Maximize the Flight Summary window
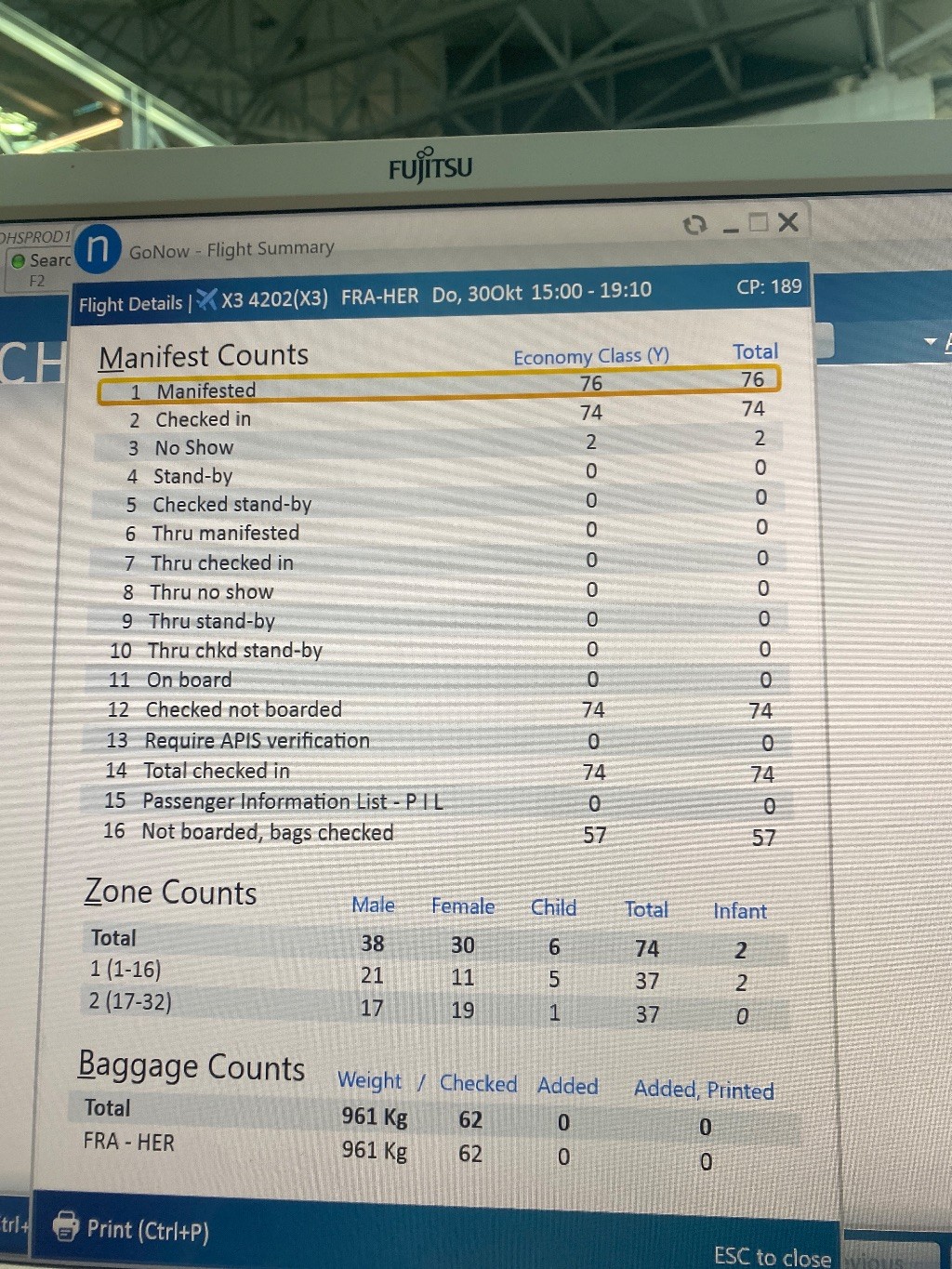This screenshot has height=1269, width=952. pos(759,223)
